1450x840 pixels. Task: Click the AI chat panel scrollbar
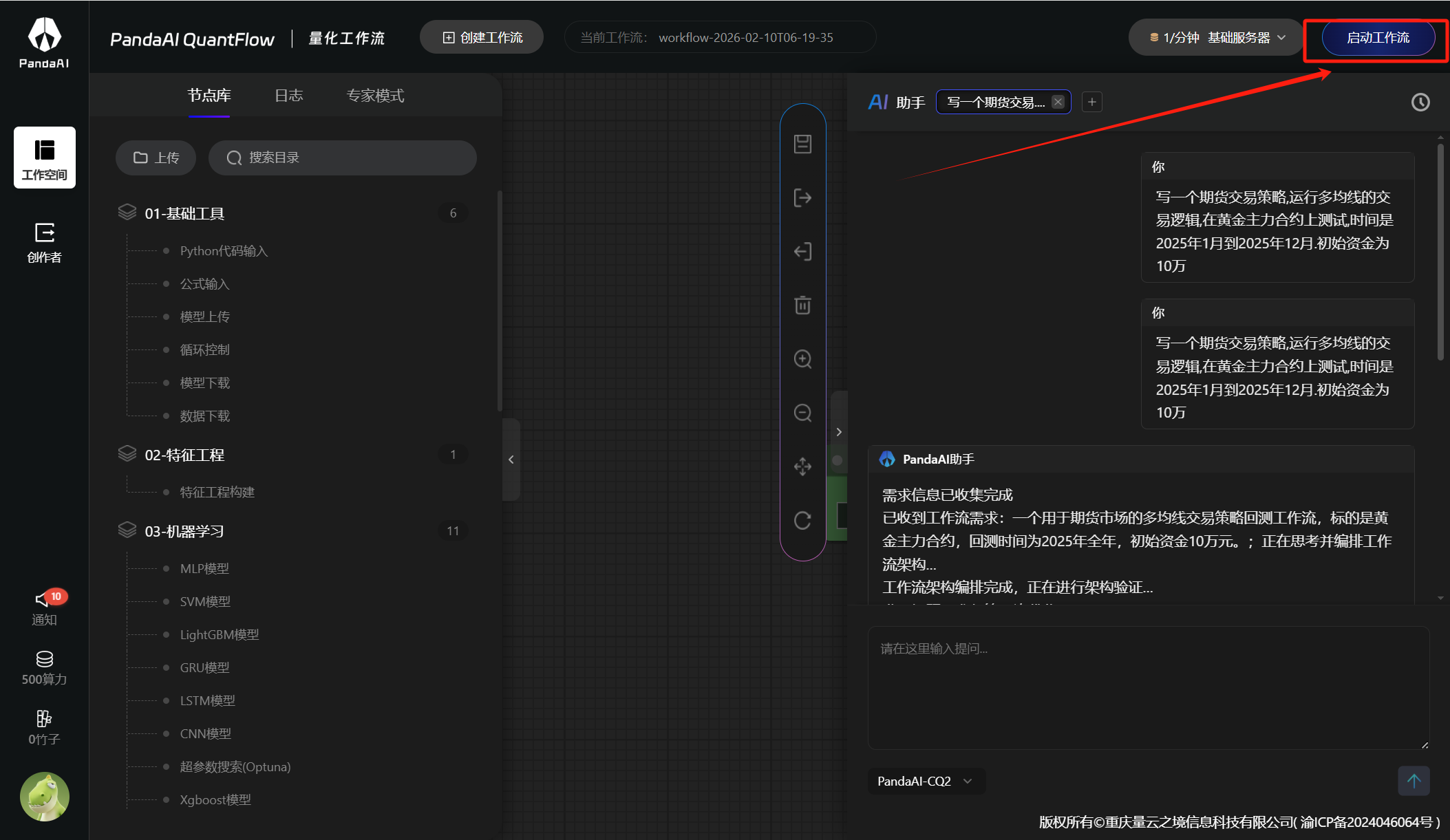1440,251
